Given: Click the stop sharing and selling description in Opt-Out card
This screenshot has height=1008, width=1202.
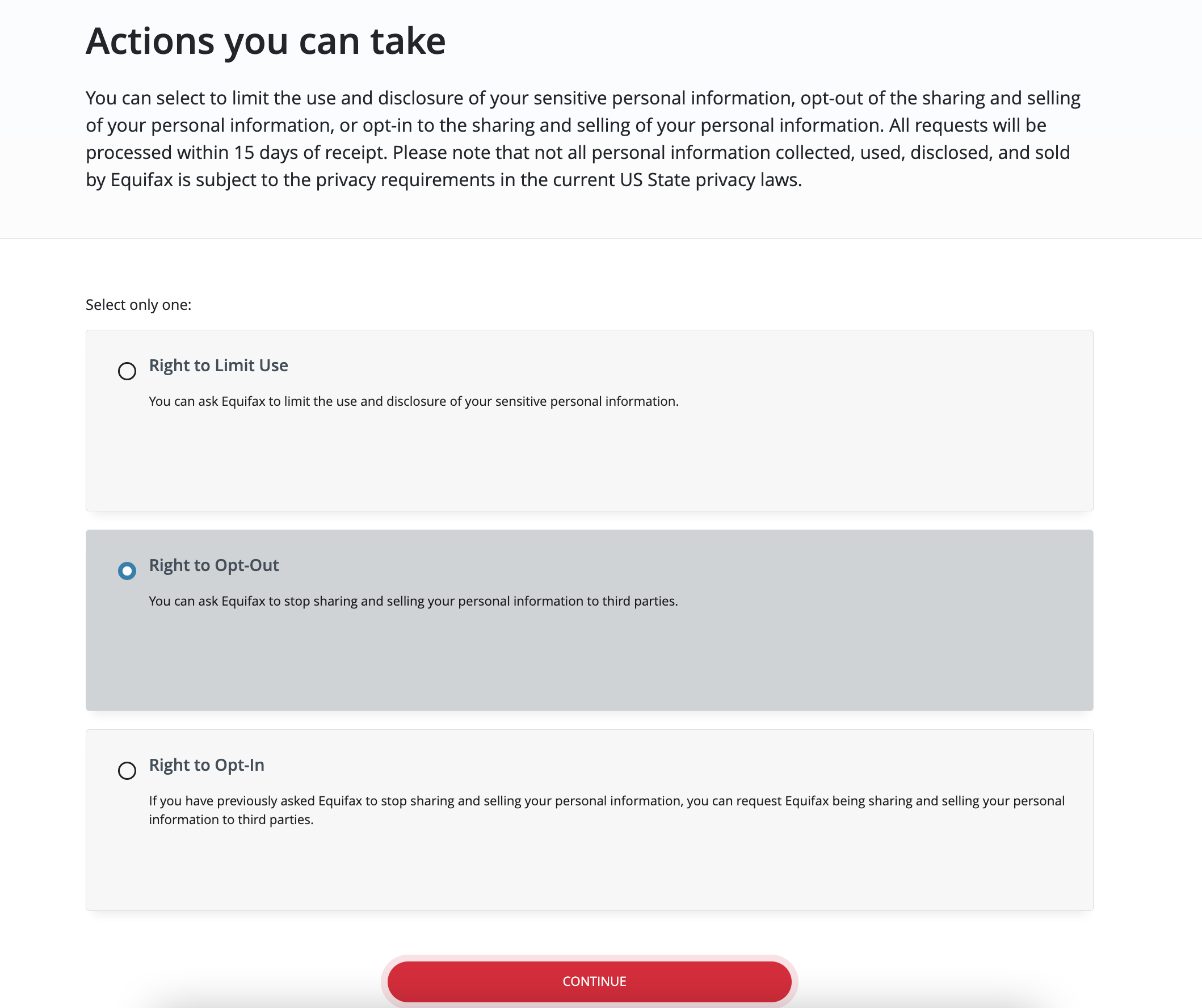Looking at the screenshot, I should (x=413, y=601).
